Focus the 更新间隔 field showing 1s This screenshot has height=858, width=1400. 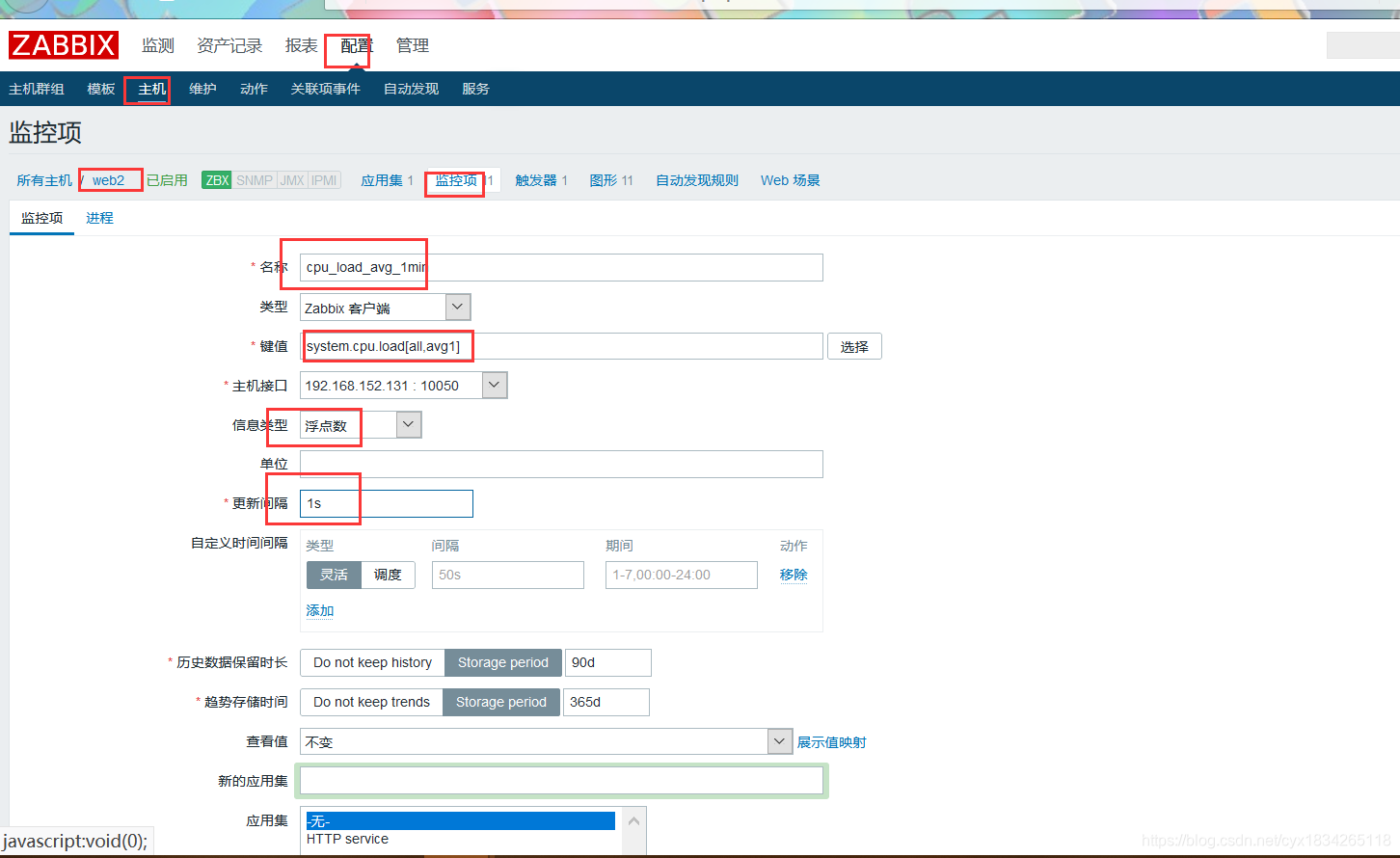coord(387,503)
